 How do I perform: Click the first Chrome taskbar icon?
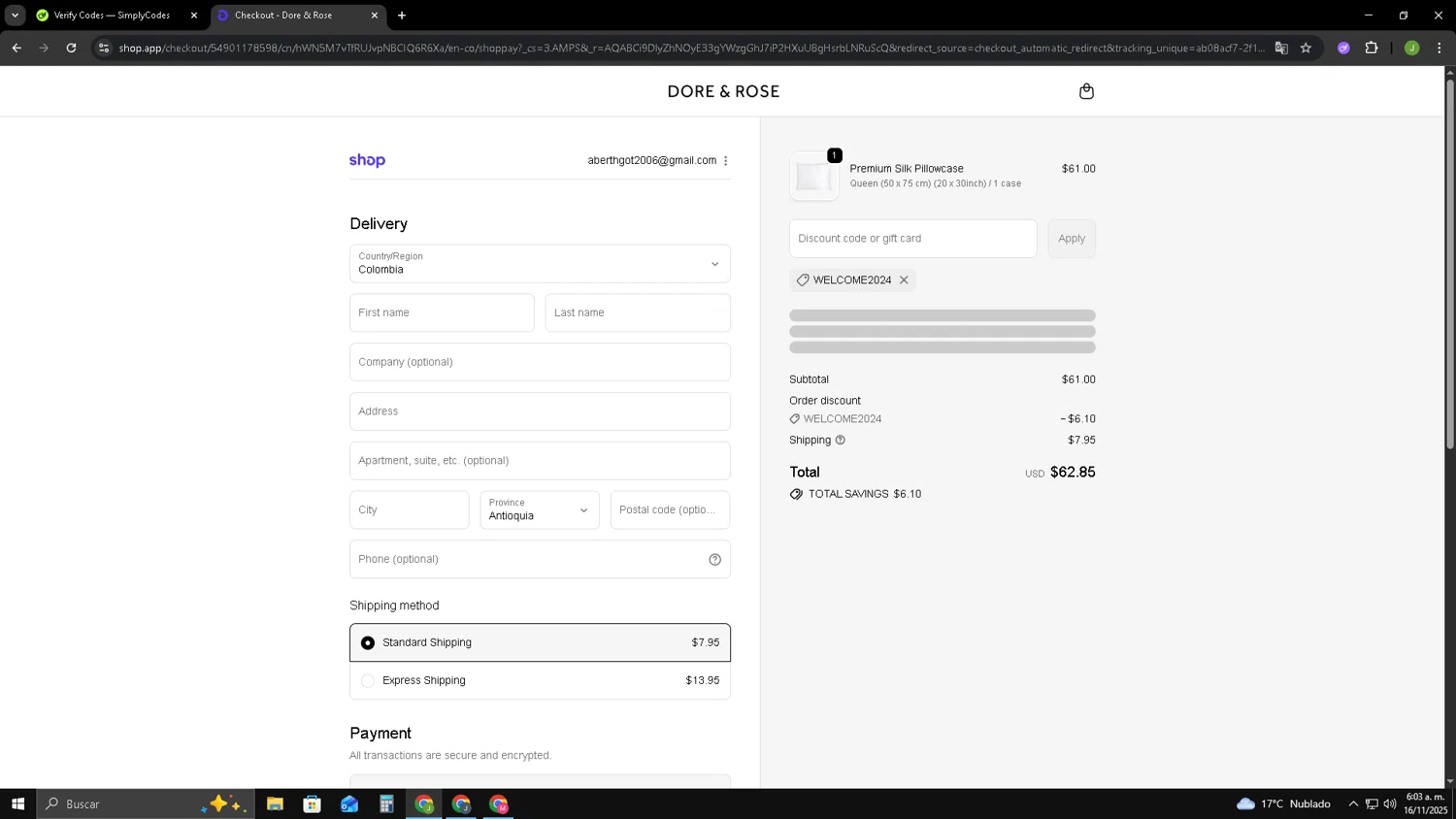tap(424, 803)
